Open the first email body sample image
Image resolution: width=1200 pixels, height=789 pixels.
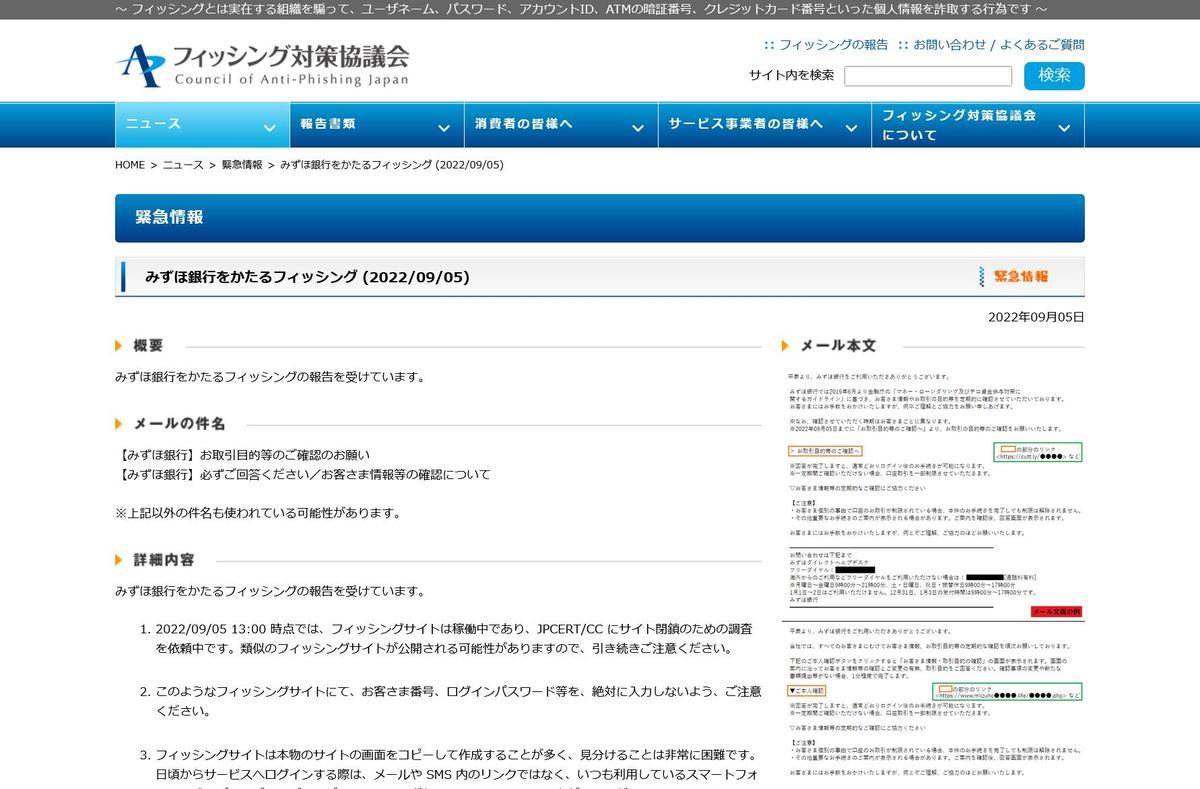tap(935, 493)
